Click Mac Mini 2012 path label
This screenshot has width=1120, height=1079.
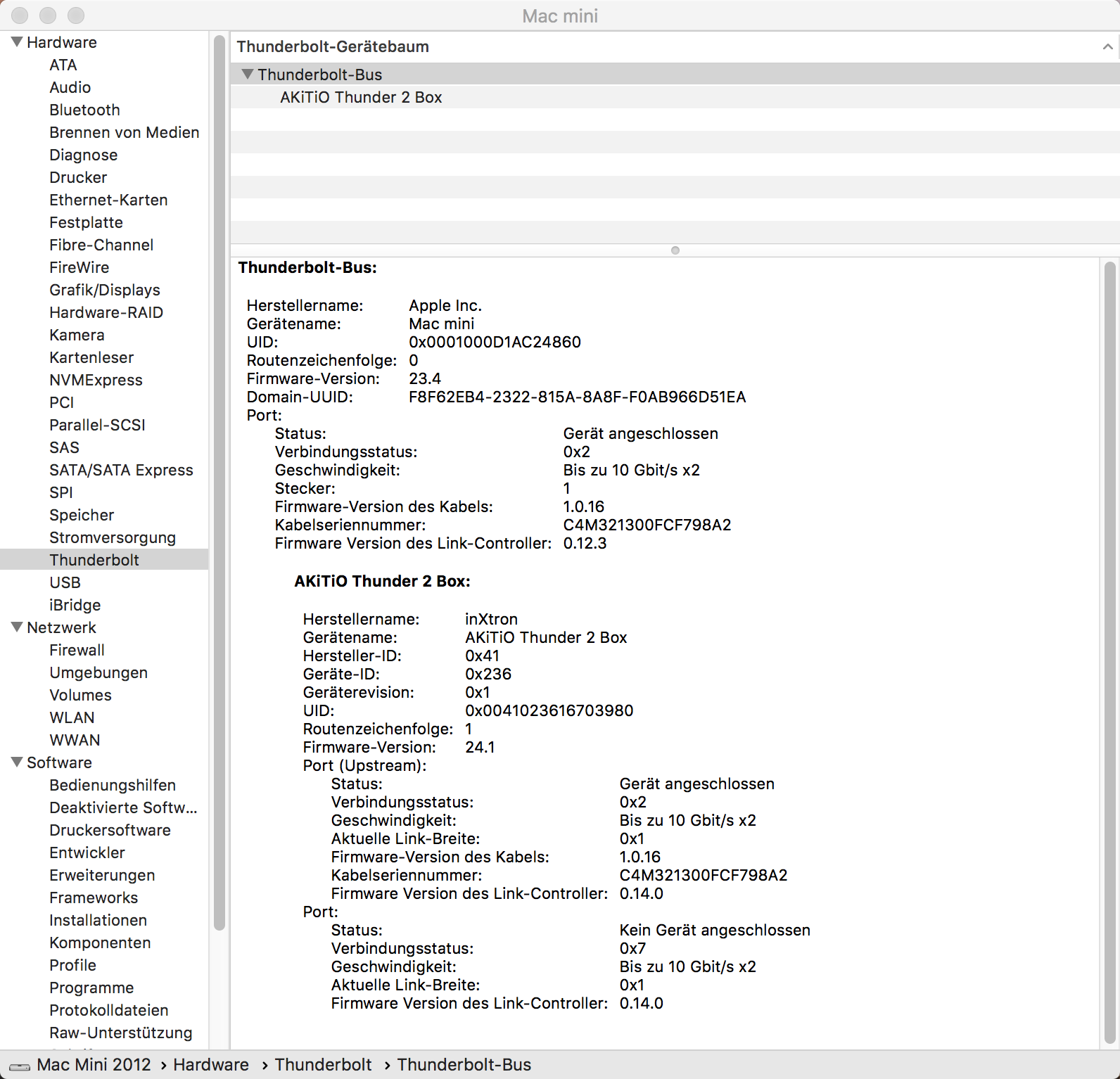click(94, 1065)
